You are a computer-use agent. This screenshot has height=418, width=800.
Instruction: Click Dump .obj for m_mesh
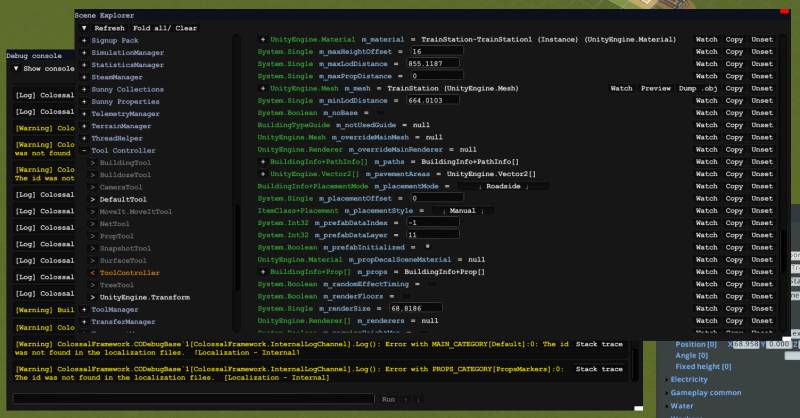[697, 88]
